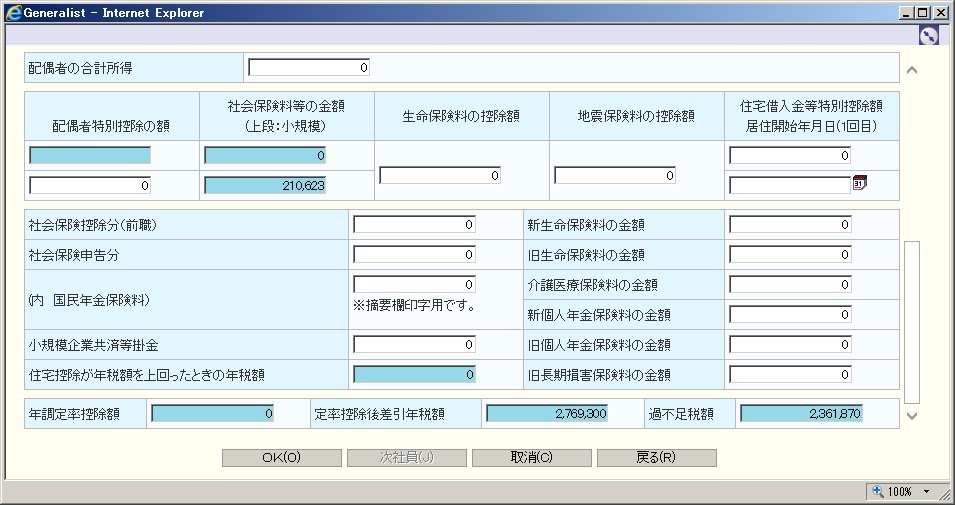Click the OK(O) button
955x505 pixels.
tap(281, 457)
